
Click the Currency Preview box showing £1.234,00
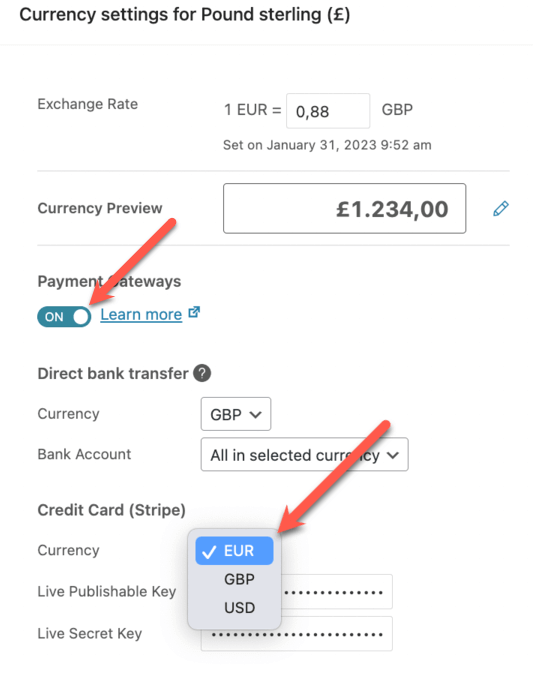tap(344, 209)
